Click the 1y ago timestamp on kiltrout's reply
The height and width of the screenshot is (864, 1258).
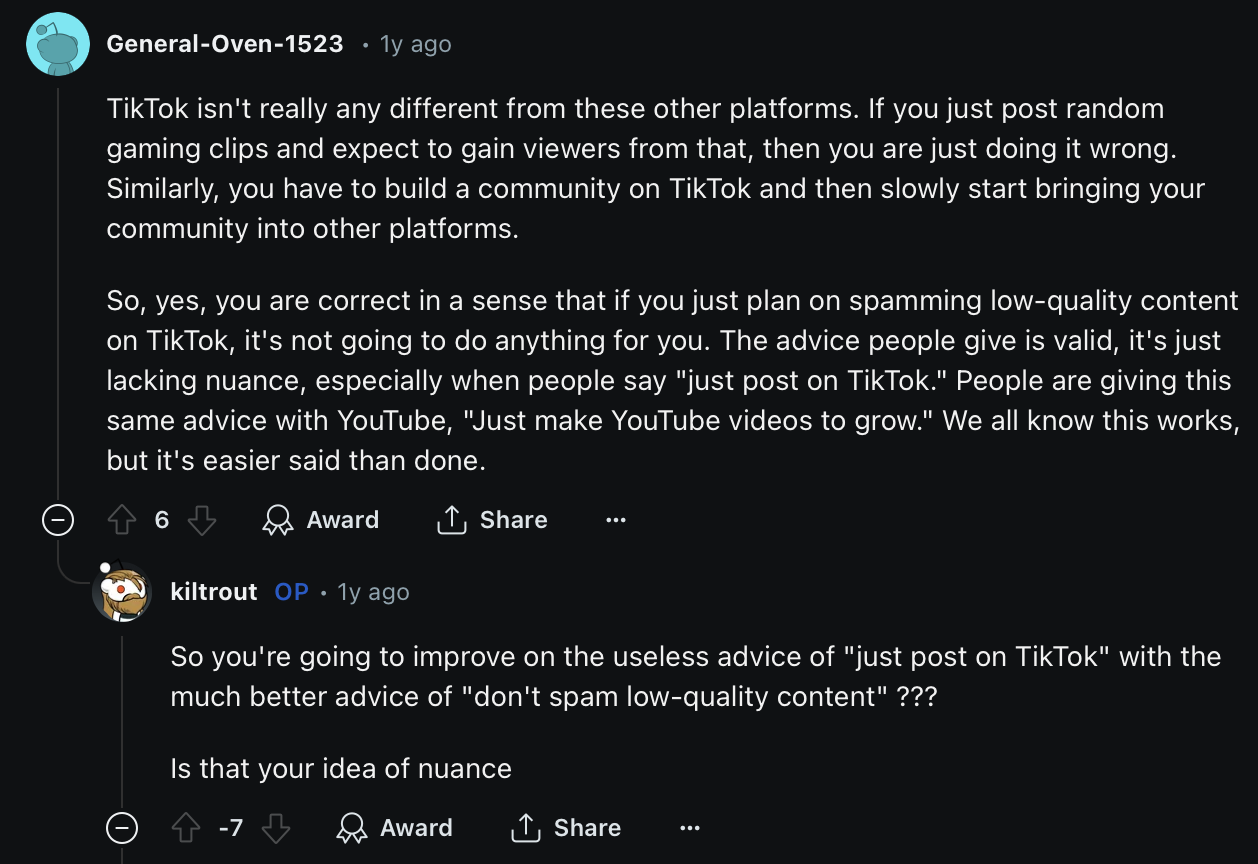[x=374, y=593]
